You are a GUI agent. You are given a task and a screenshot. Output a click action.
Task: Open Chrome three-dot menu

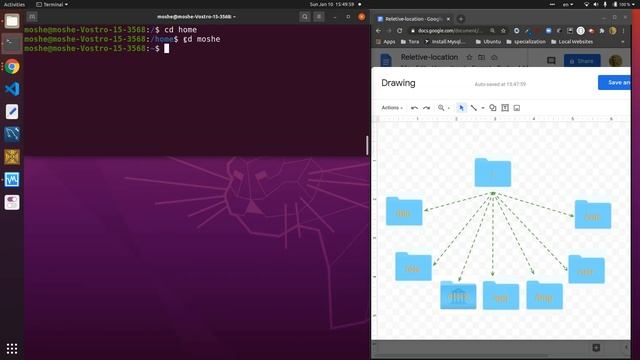click(623, 31)
